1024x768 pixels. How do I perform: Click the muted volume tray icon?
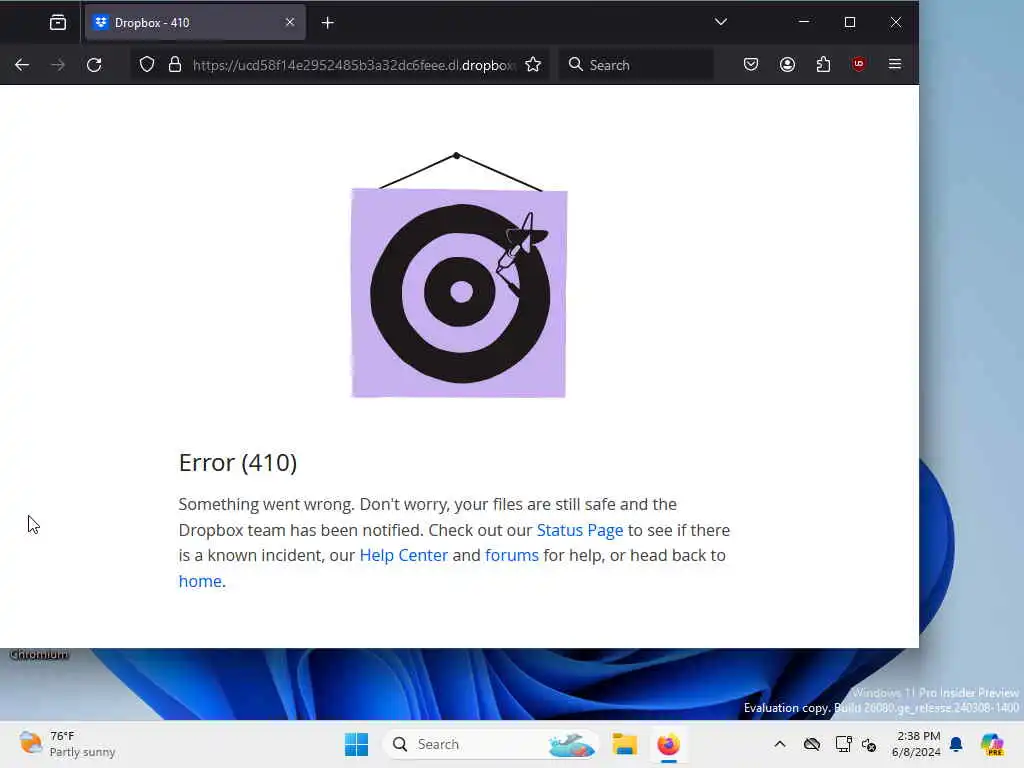[869, 744]
